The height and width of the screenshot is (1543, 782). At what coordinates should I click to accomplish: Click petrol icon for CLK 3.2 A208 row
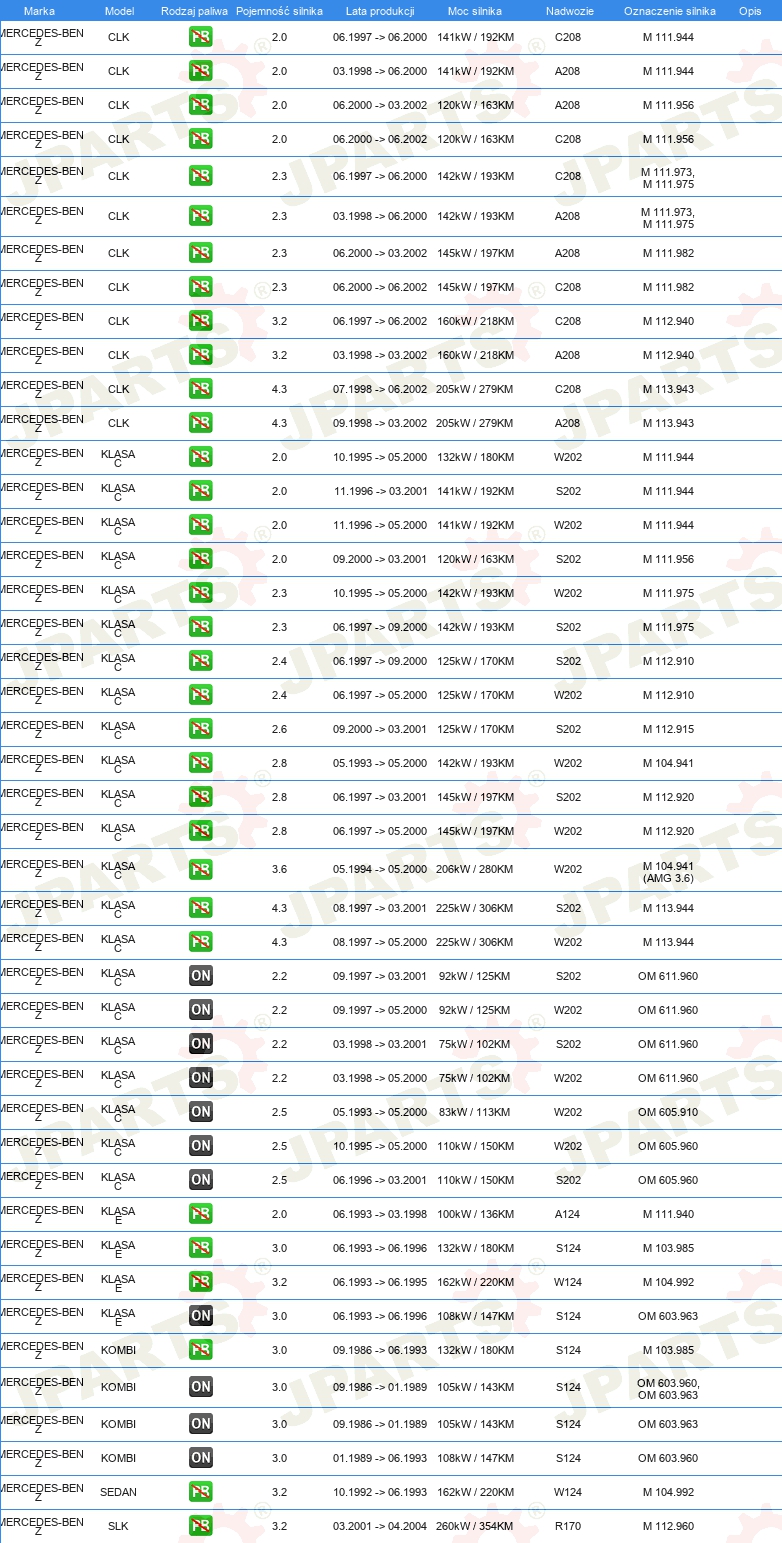click(x=201, y=355)
